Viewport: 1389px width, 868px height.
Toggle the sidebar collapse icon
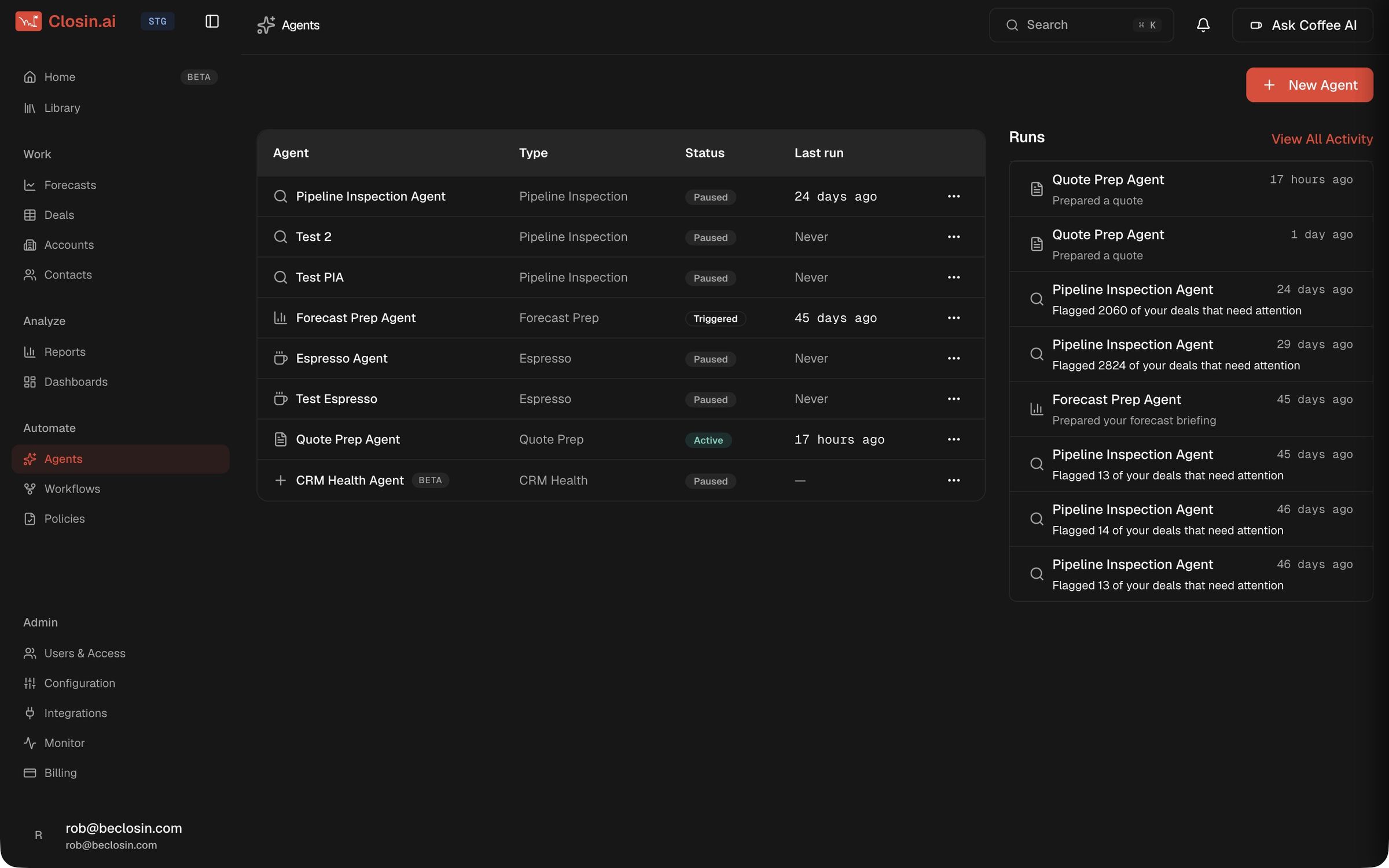(x=212, y=21)
